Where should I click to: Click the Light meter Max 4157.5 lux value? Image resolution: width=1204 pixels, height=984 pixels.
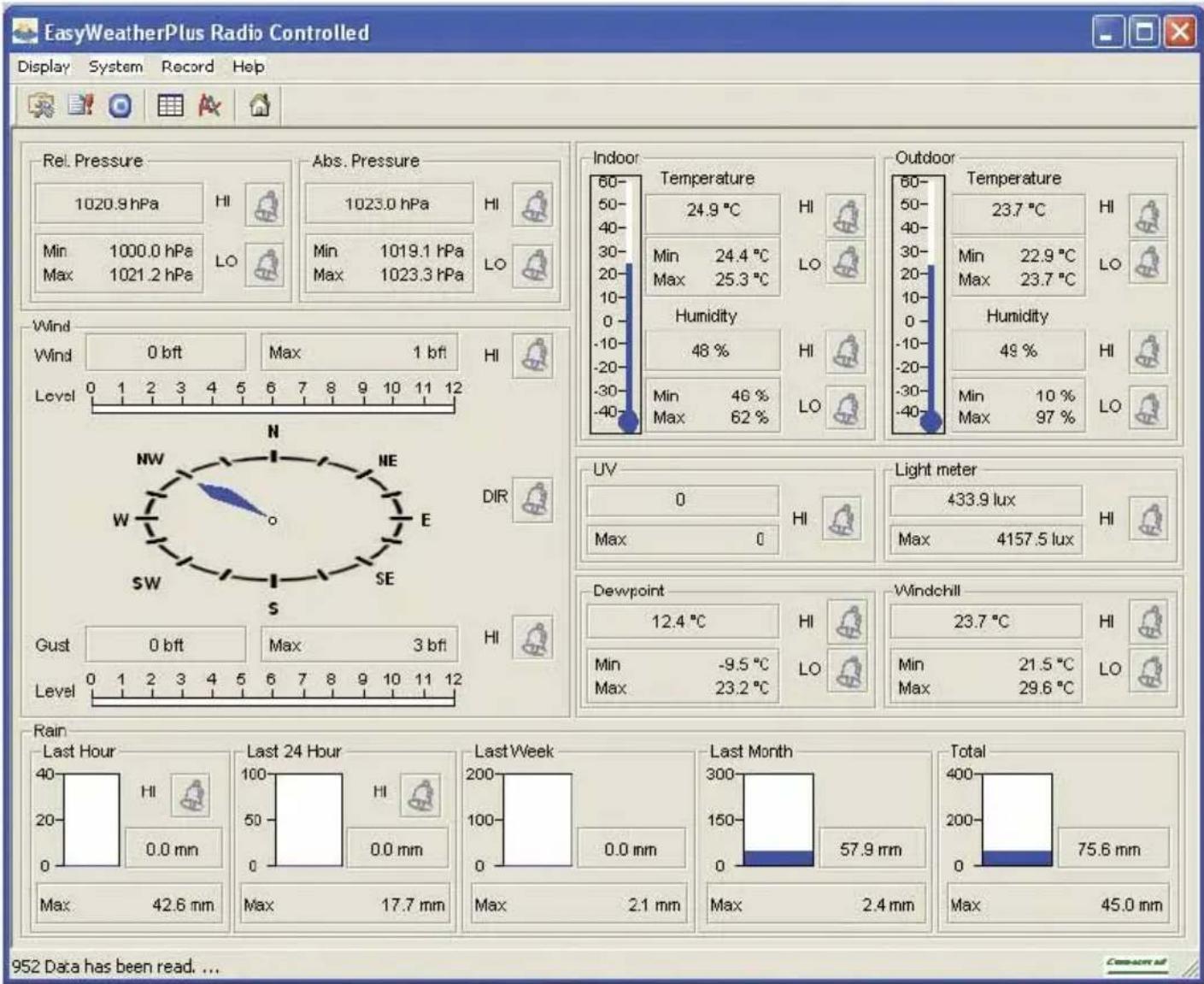click(x=986, y=539)
